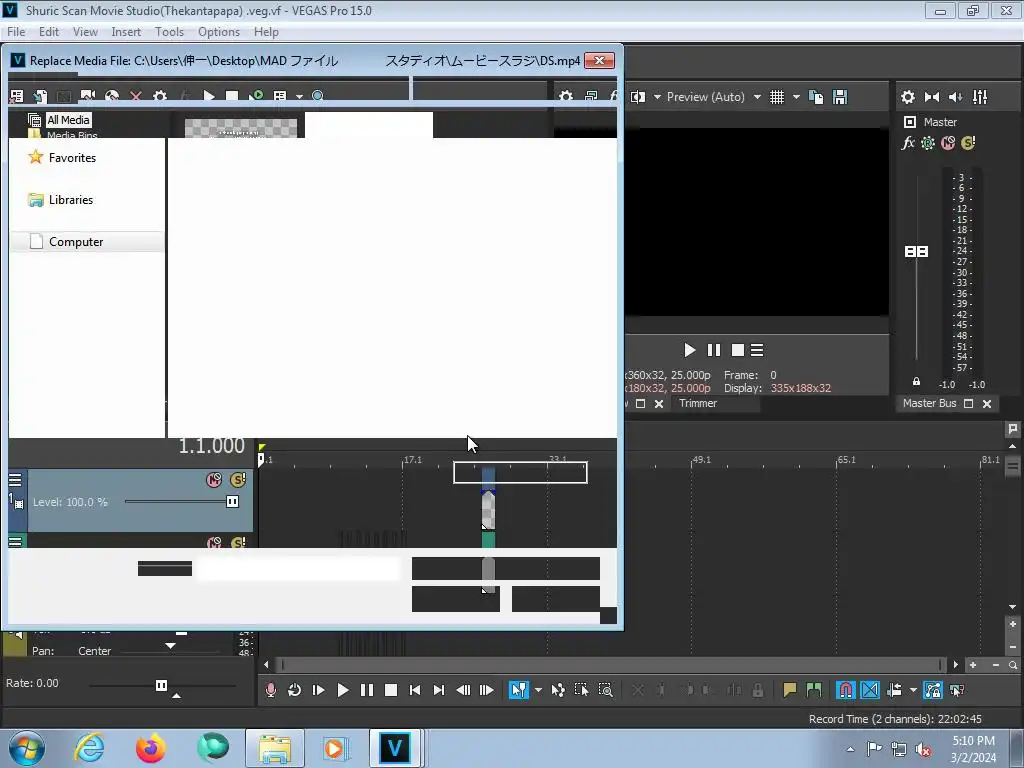This screenshot has height=768, width=1024.
Task: Click the Master automation settings icon
Action: click(928, 143)
